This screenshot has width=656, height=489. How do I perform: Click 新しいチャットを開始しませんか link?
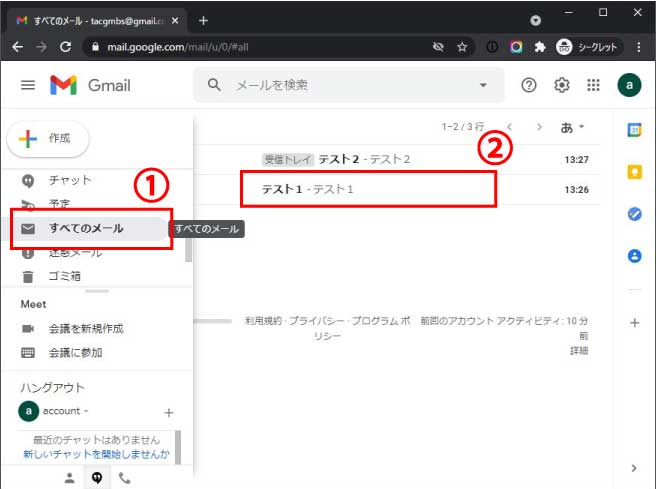coord(96,455)
